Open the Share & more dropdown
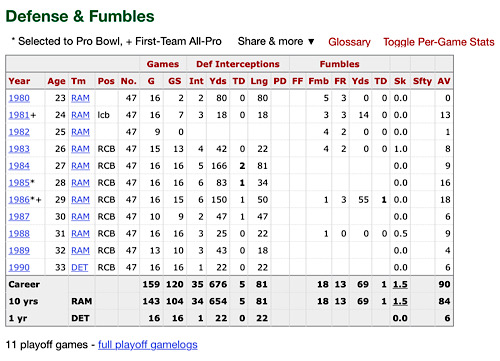500x361 pixels. (x=276, y=41)
